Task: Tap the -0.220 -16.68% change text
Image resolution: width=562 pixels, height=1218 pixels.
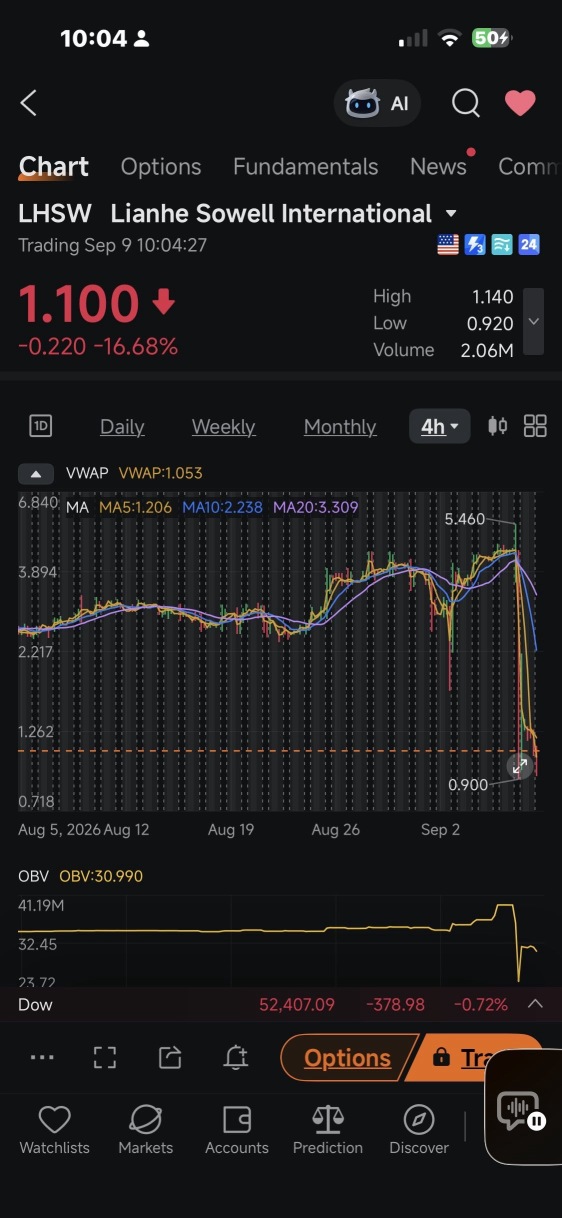Action: pyautogui.click(x=98, y=347)
